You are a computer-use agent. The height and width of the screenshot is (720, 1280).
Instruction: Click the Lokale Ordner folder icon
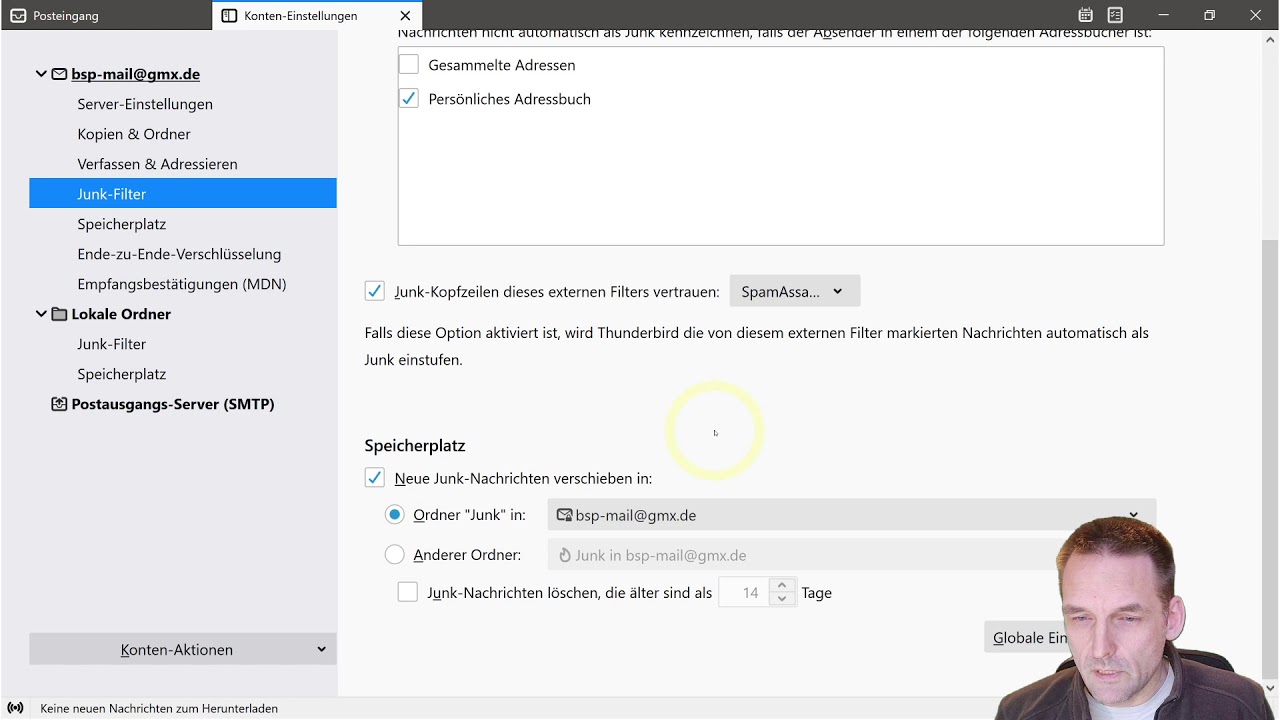click(59, 314)
